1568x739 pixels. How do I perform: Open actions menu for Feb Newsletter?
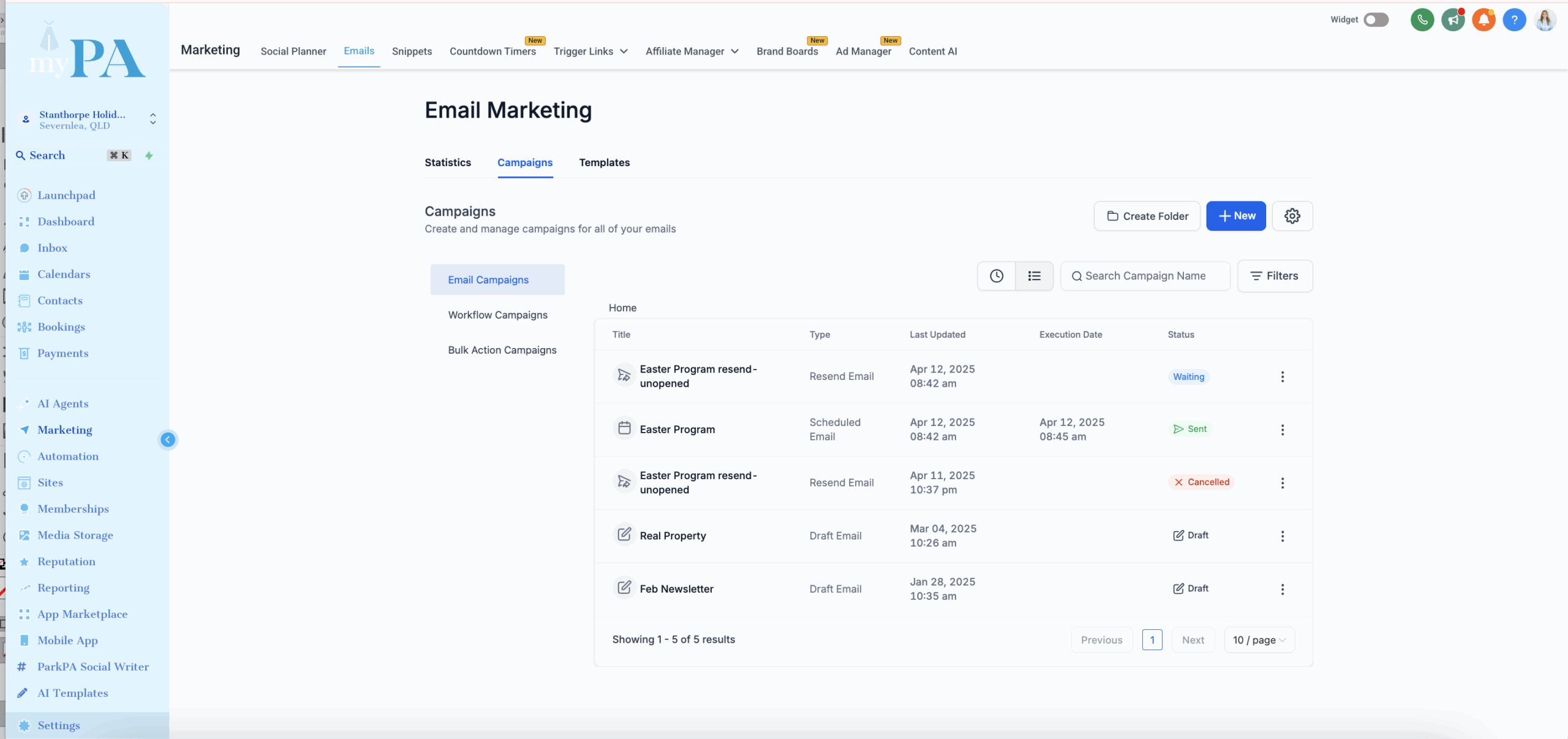coord(1283,589)
